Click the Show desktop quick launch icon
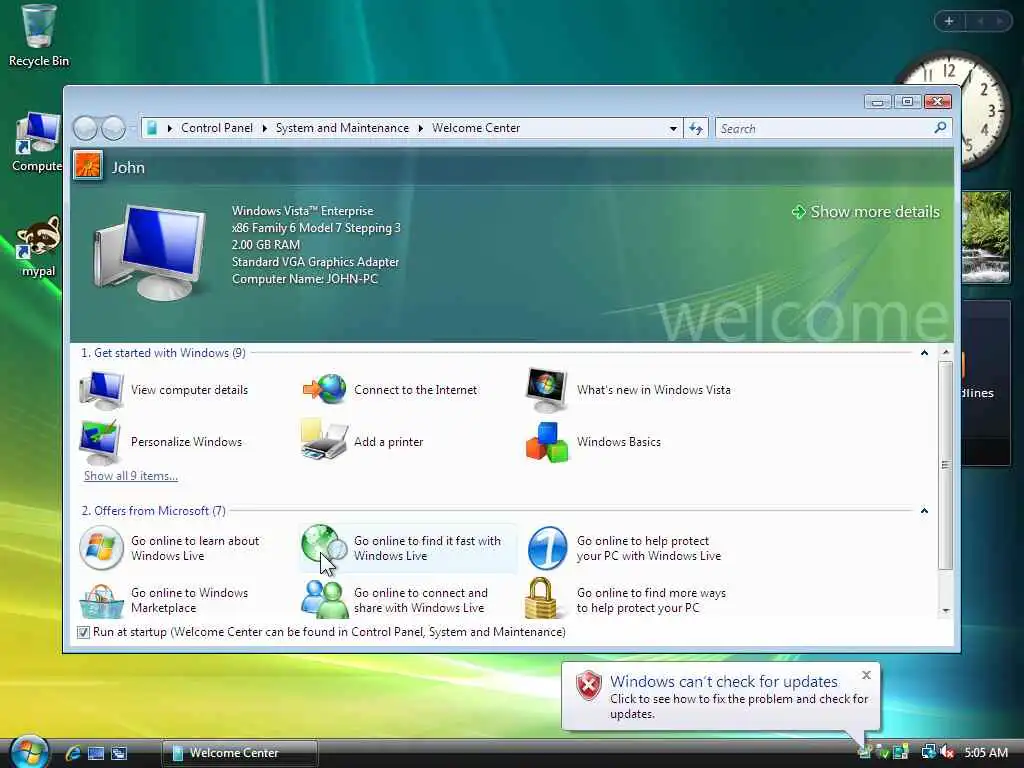1024x768 pixels. (x=96, y=753)
